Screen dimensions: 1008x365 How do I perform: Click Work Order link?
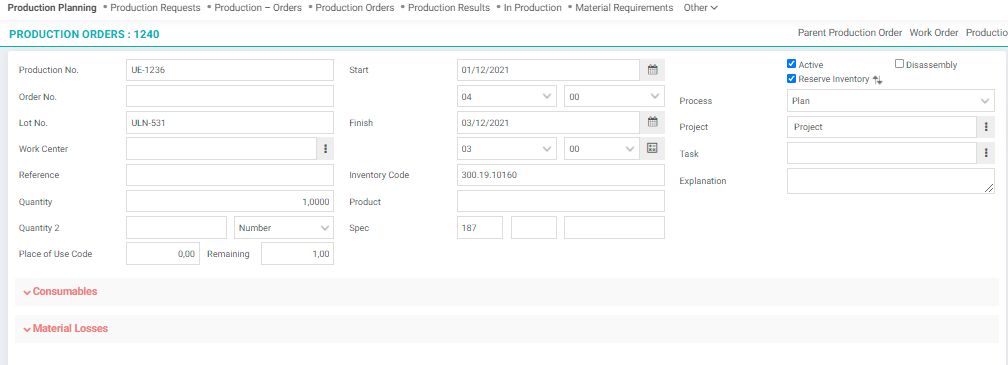[933, 33]
